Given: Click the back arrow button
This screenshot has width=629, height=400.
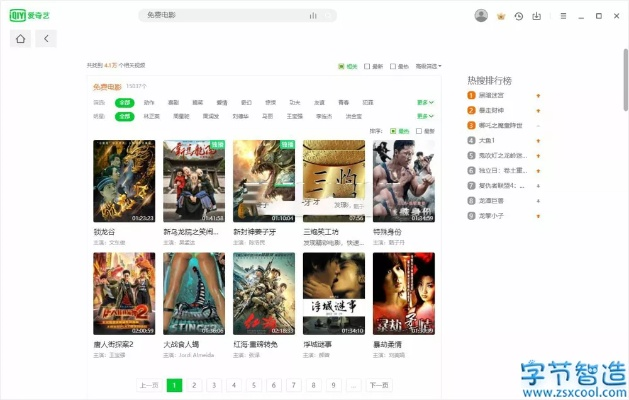Looking at the screenshot, I should 46,39.
